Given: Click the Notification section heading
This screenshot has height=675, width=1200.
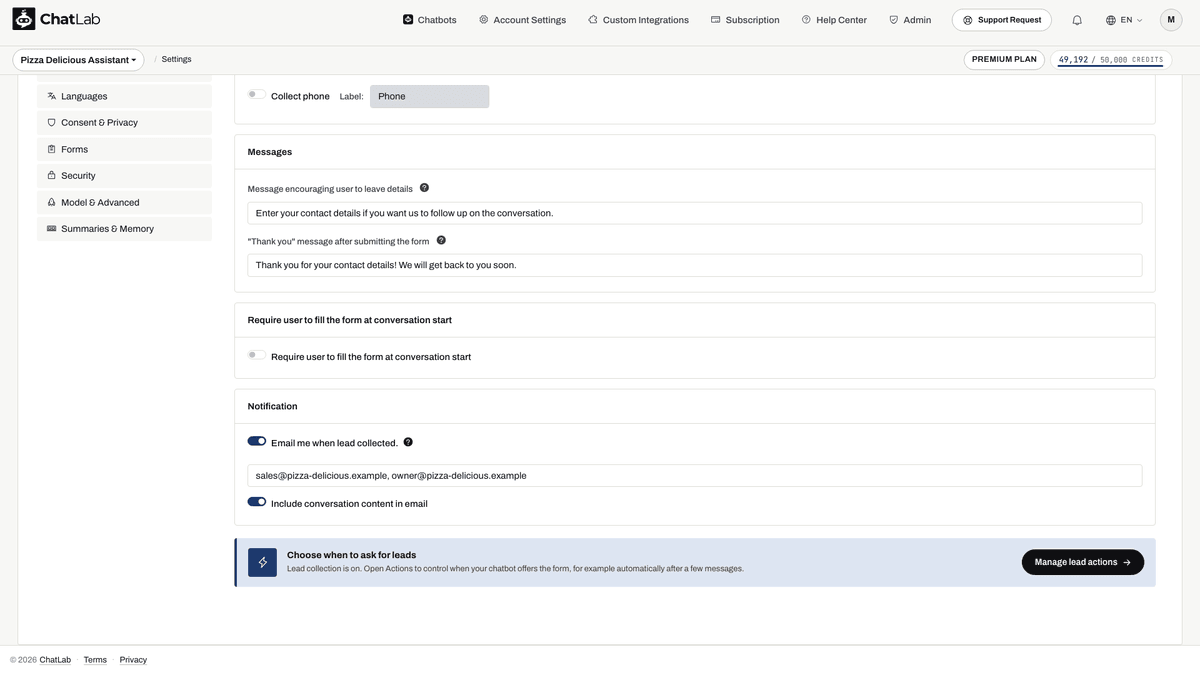Looking at the screenshot, I should point(272,407).
